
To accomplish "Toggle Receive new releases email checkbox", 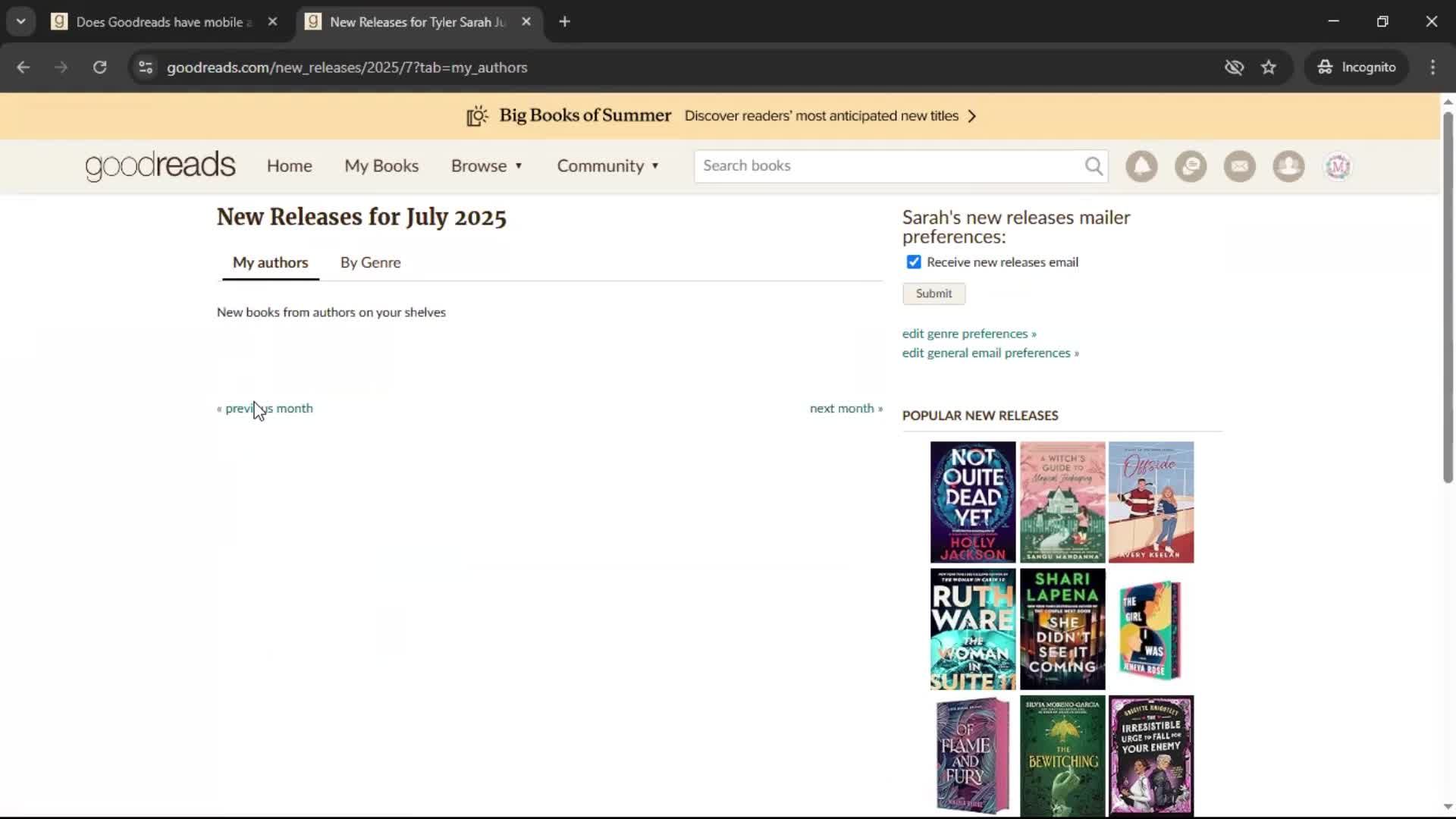I will 914,262.
